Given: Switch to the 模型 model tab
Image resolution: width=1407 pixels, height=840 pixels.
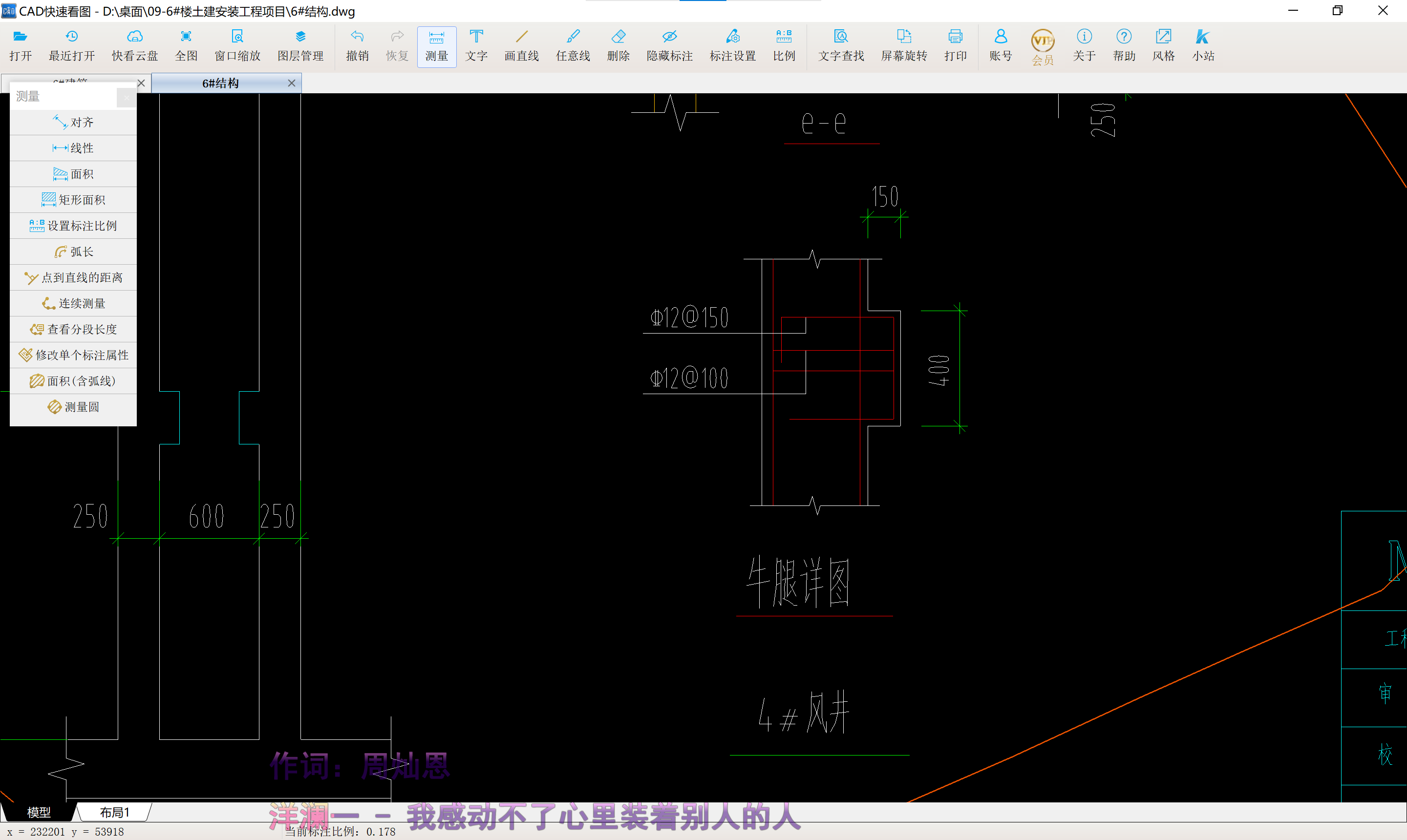Looking at the screenshot, I should tap(39, 812).
